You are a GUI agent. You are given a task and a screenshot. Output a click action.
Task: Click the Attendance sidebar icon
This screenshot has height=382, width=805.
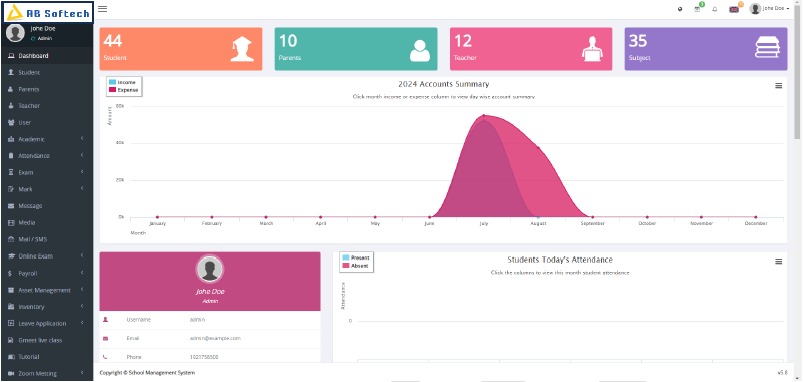[x=11, y=156]
